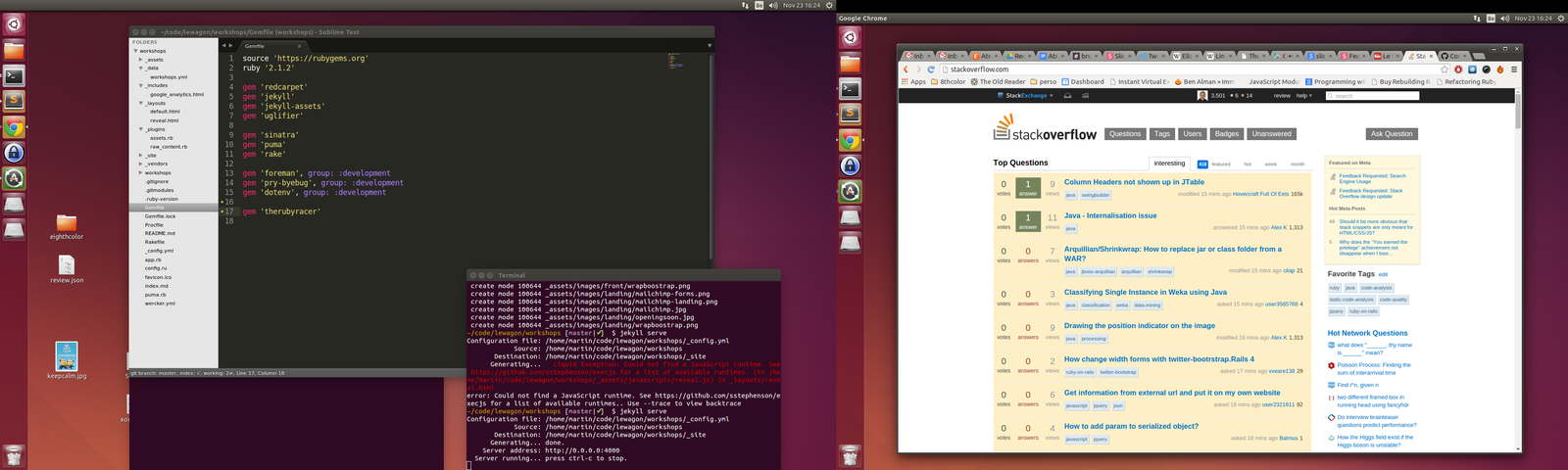Click the Ask Question button

point(1392,134)
